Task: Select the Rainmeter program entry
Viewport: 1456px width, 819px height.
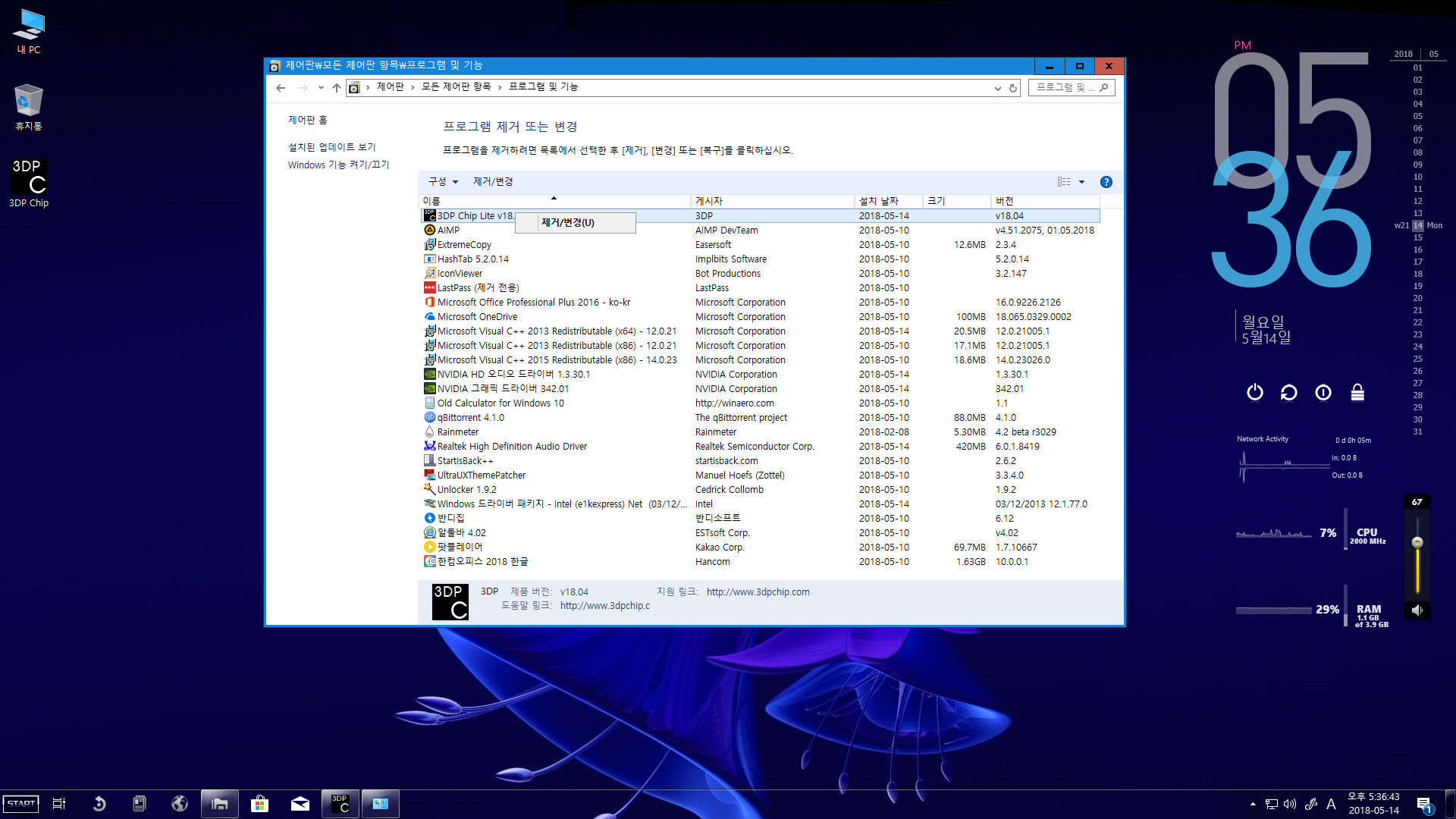Action: pos(760,432)
